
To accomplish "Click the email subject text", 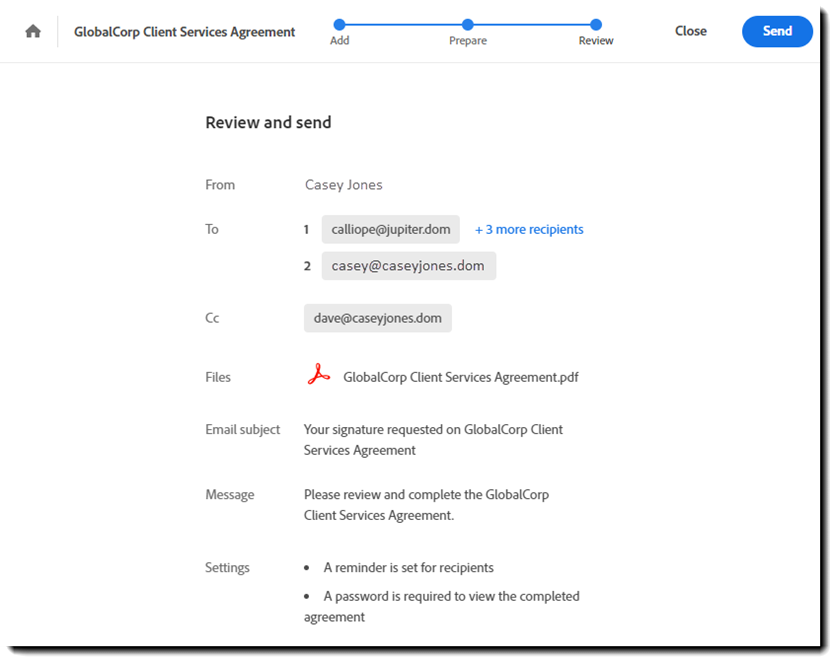I will click(x=433, y=440).
